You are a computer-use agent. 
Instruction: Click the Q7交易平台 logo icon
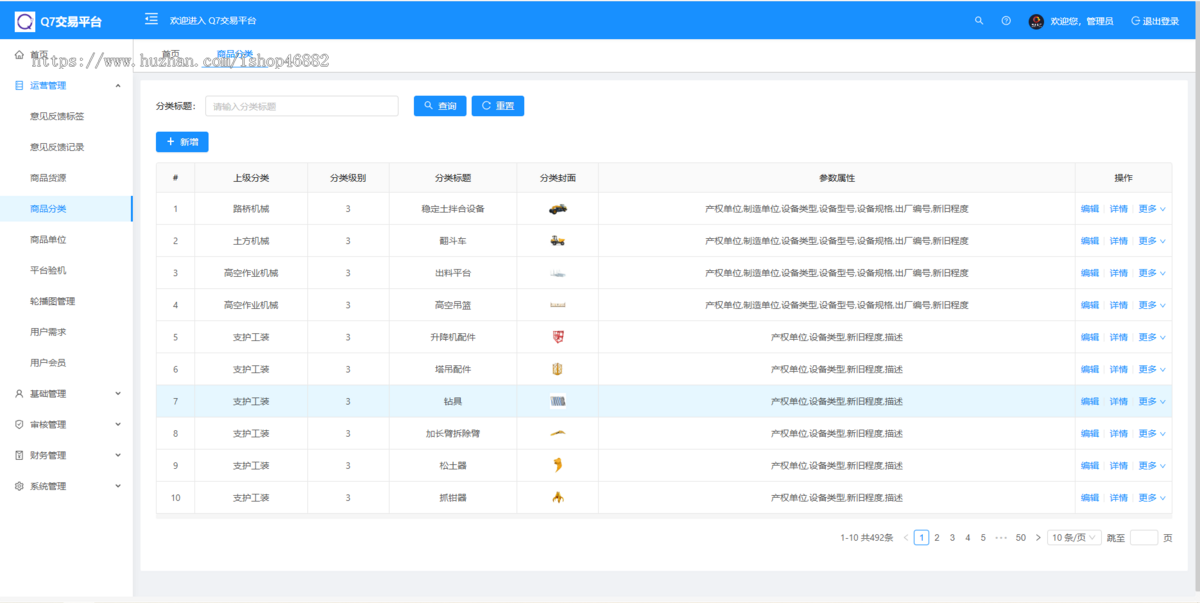click(x=24, y=21)
